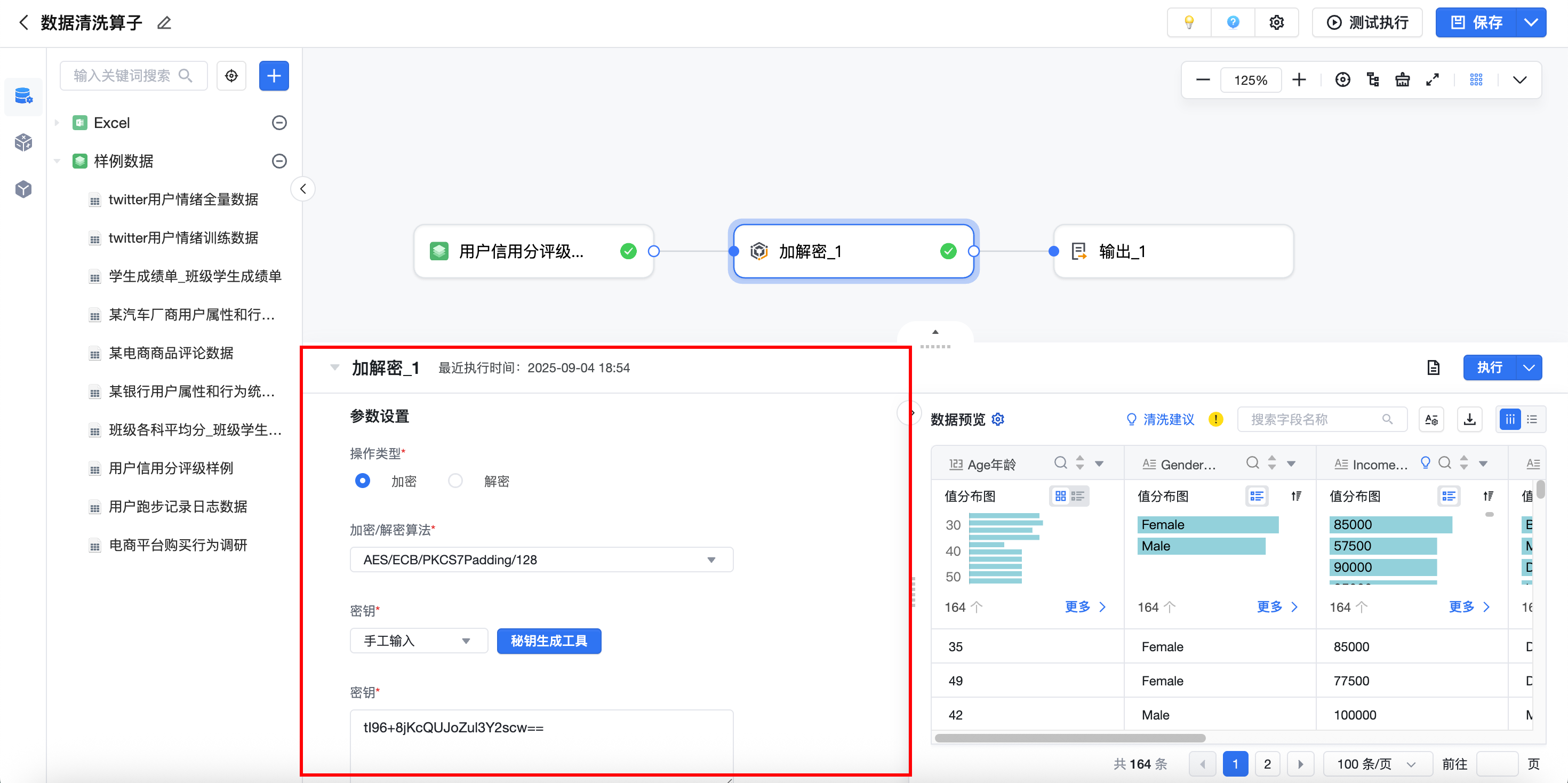This screenshot has width=1568, height=783.
Task: Click the blue plus add data button
Action: click(x=274, y=76)
